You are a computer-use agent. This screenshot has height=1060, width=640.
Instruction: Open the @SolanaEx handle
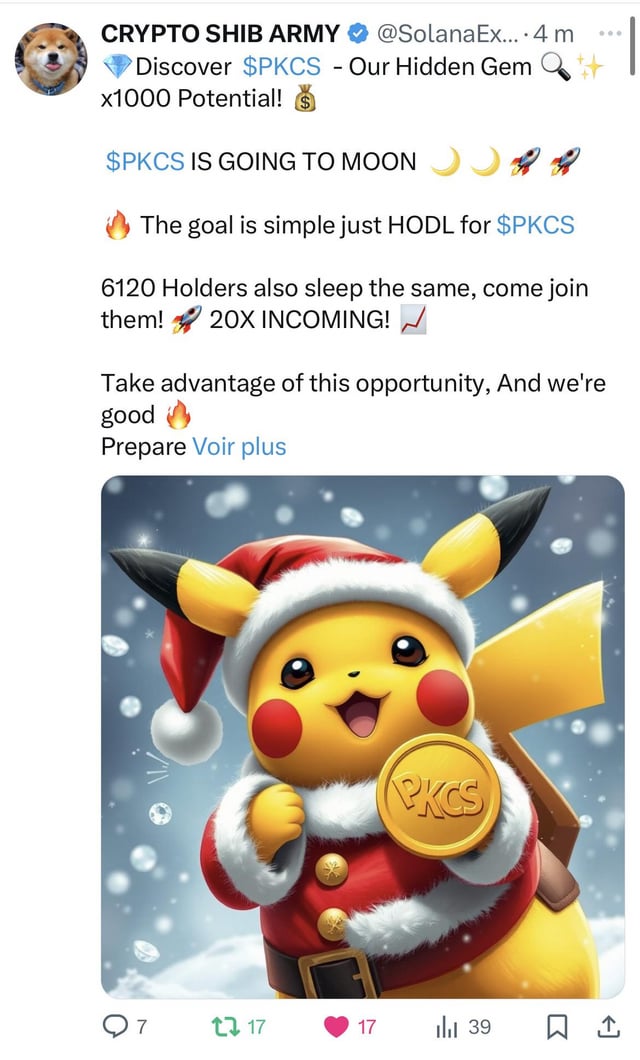tap(447, 33)
